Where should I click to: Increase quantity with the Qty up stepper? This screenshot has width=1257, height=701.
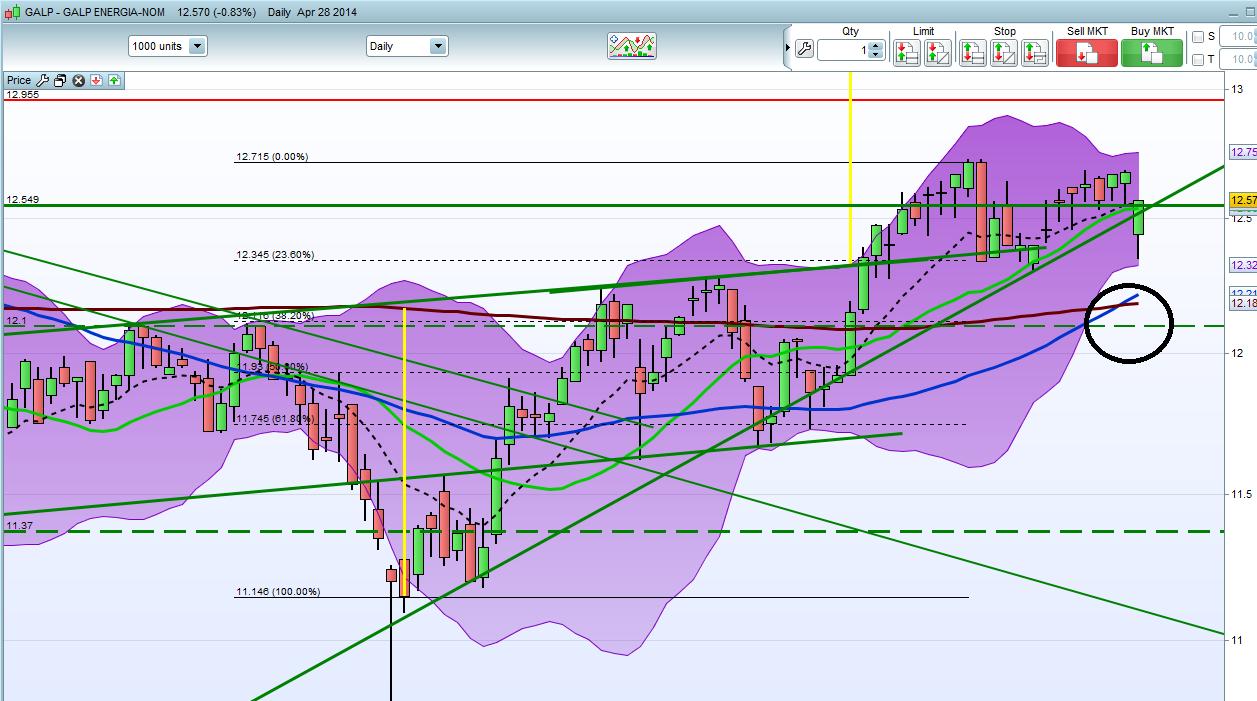pos(876,45)
